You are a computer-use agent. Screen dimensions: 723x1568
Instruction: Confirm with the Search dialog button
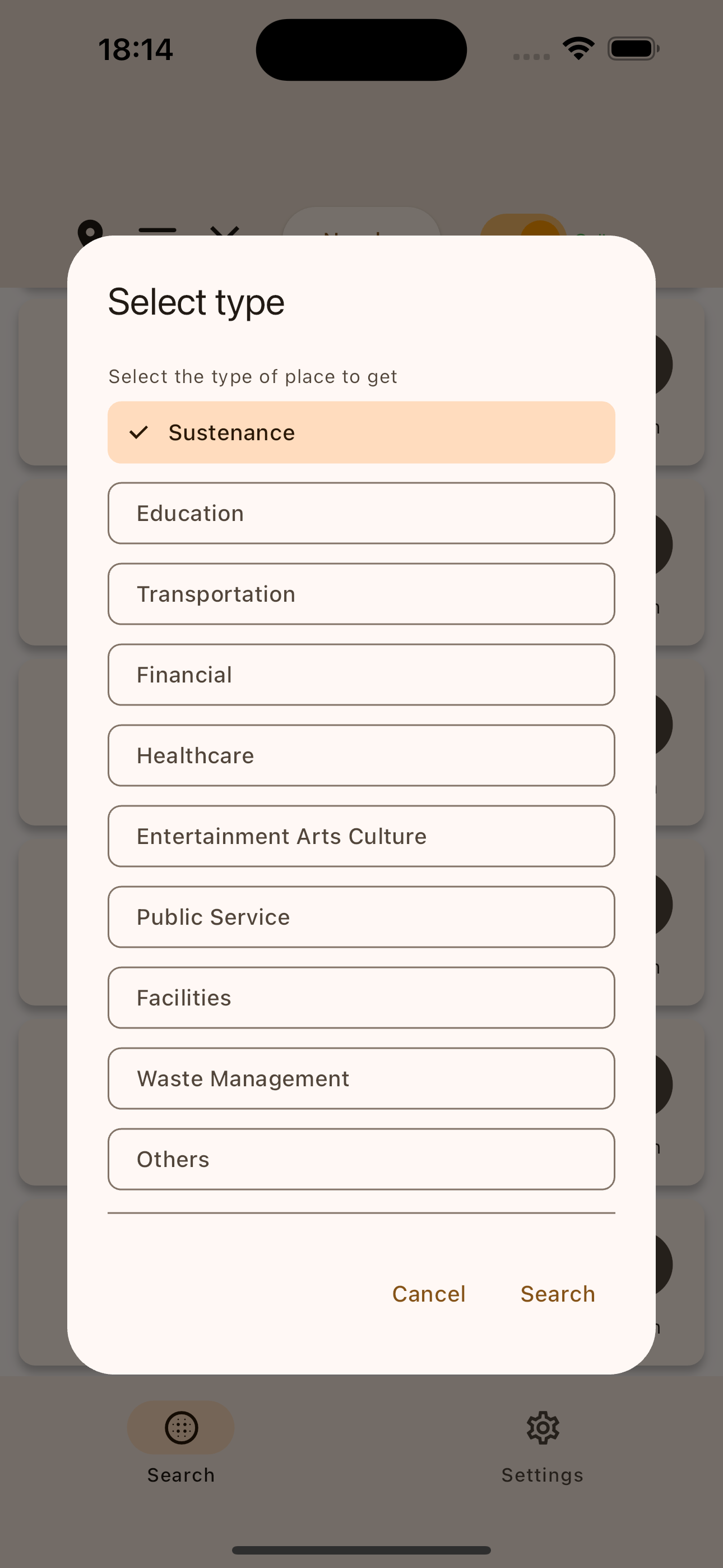[x=558, y=1293]
